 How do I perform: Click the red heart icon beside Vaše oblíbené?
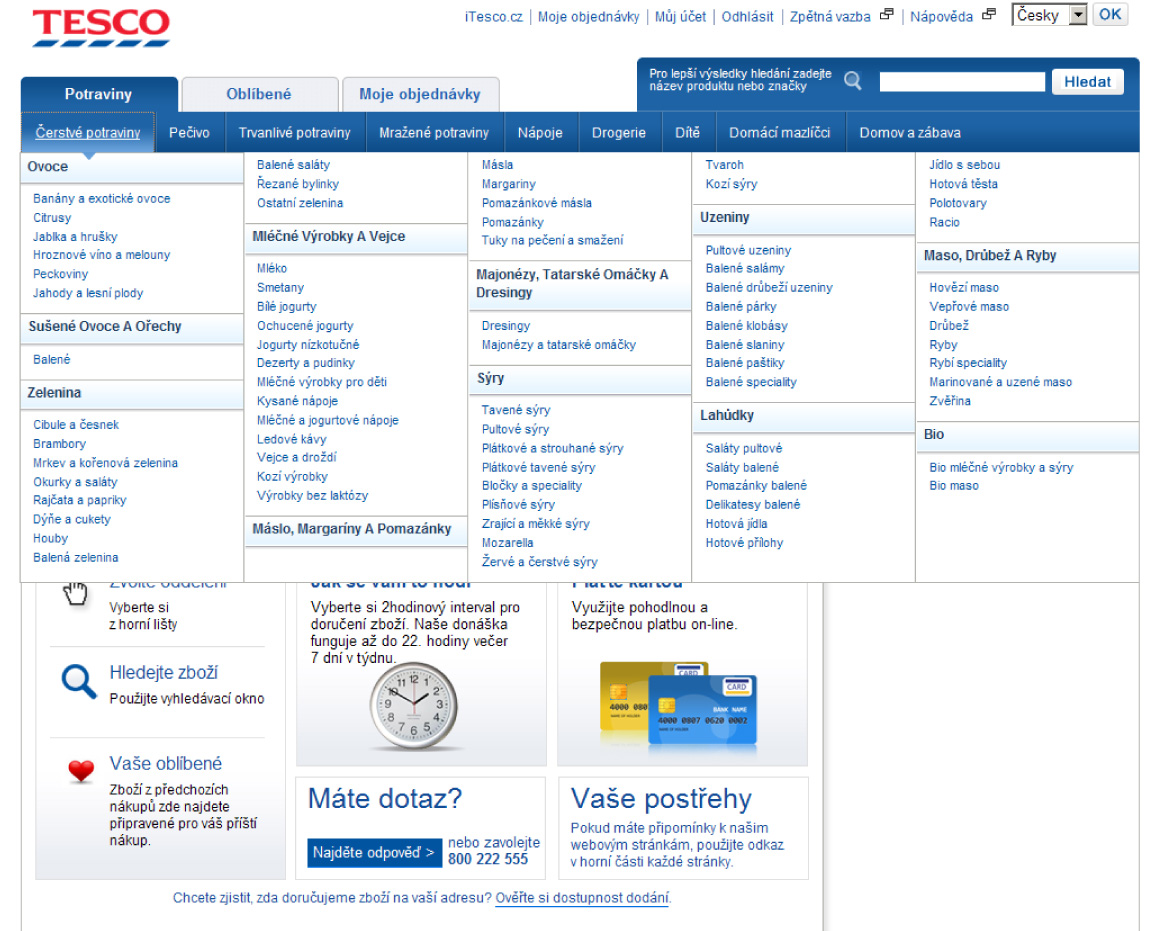coord(79,772)
